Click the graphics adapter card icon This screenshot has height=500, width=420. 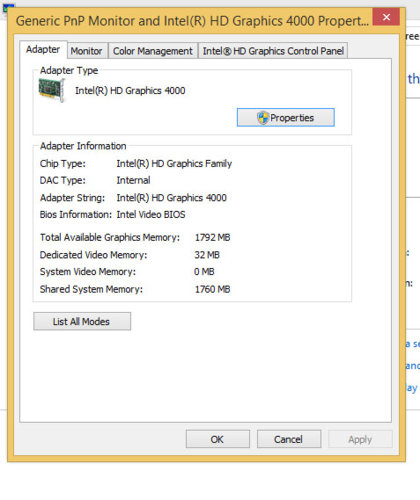(51, 90)
